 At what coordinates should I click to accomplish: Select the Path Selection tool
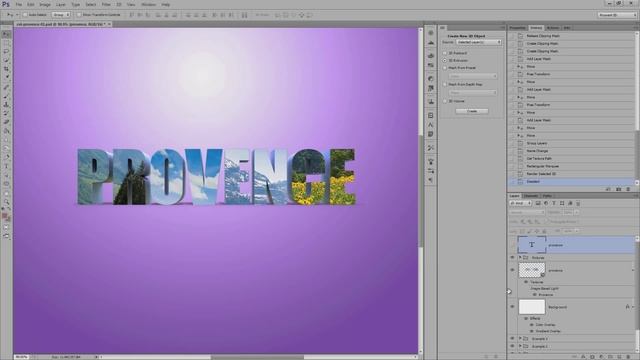click(6, 175)
